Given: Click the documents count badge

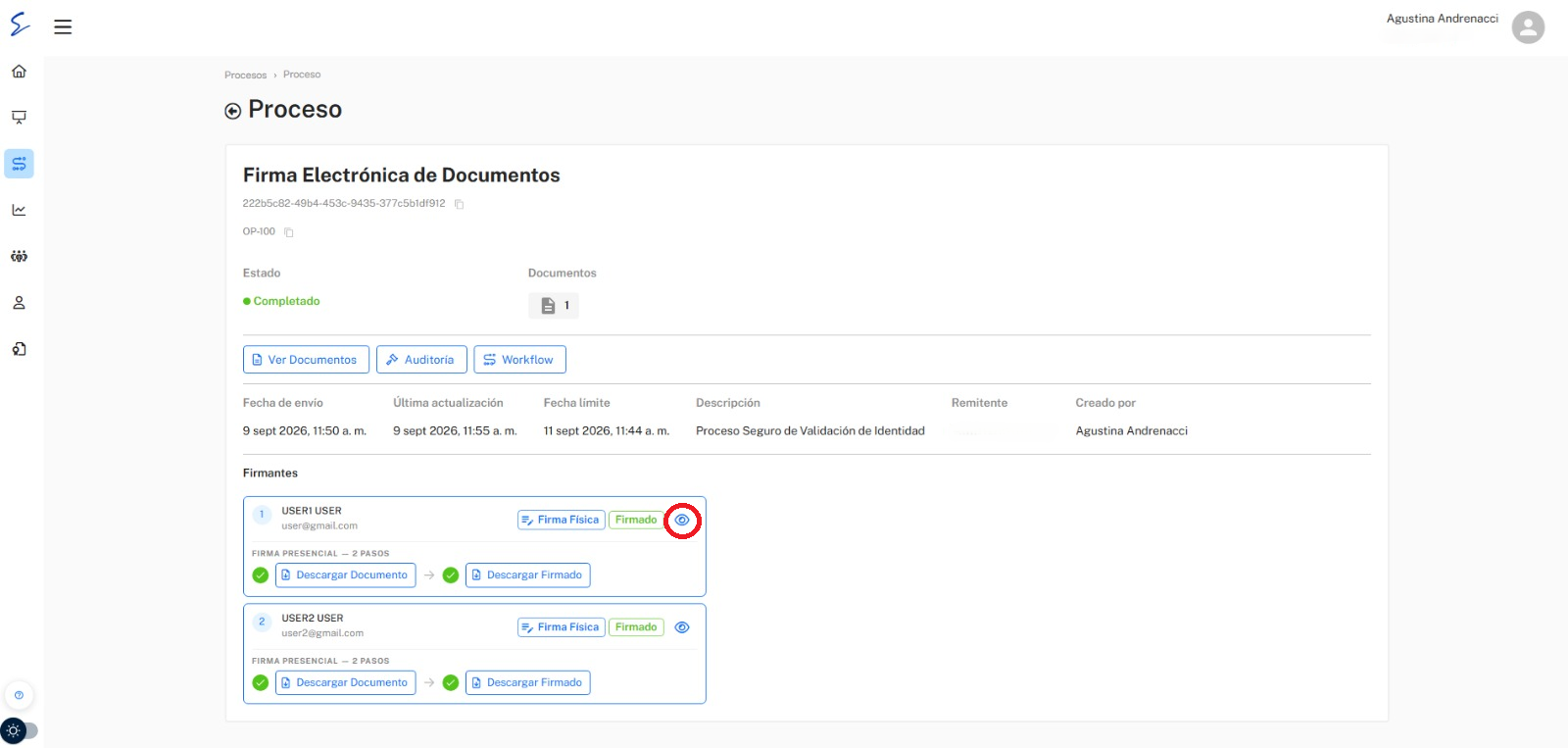Looking at the screenshot, I should click(554, 306).
